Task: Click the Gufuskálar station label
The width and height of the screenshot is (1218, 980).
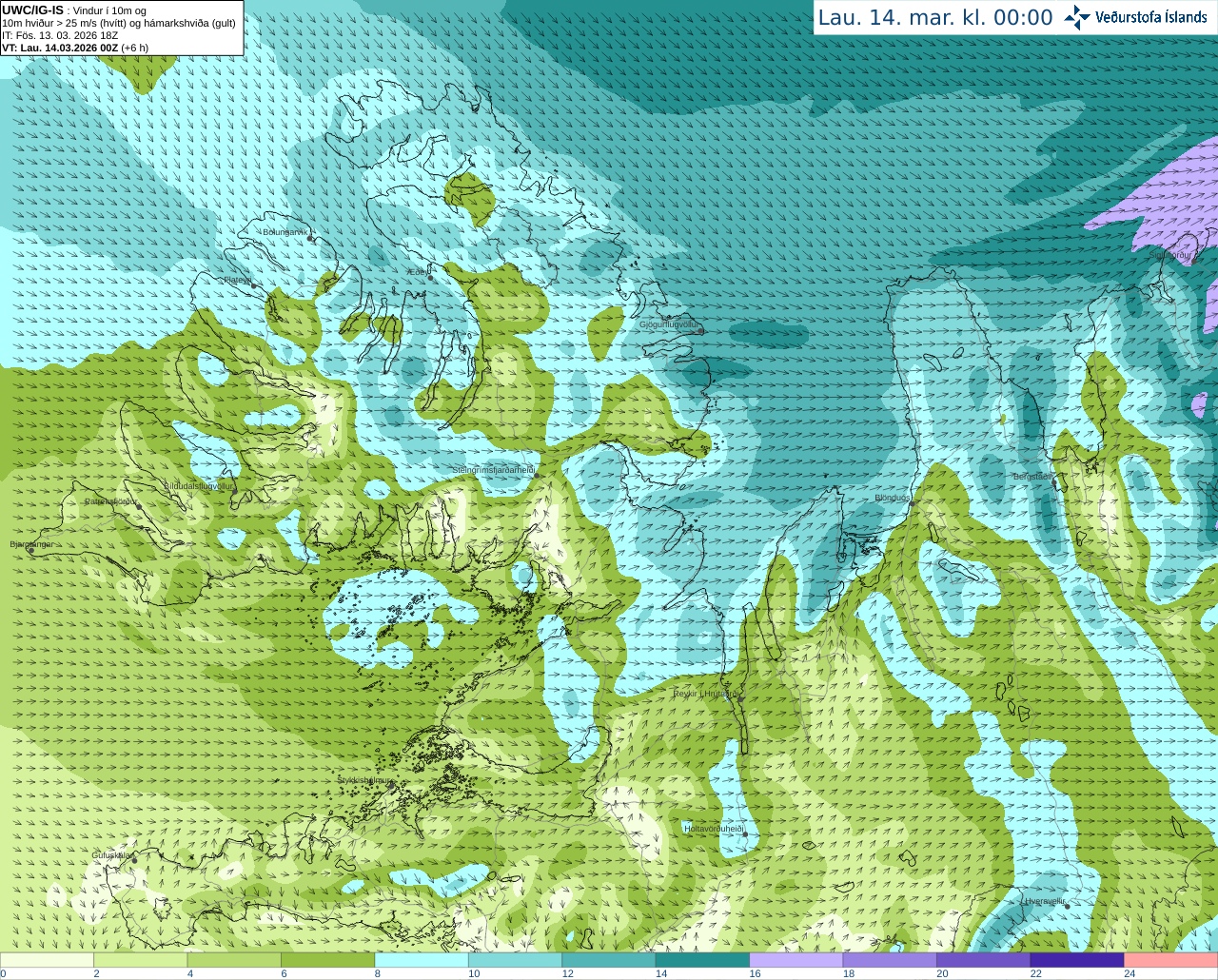Action: (x=111, y=855)
